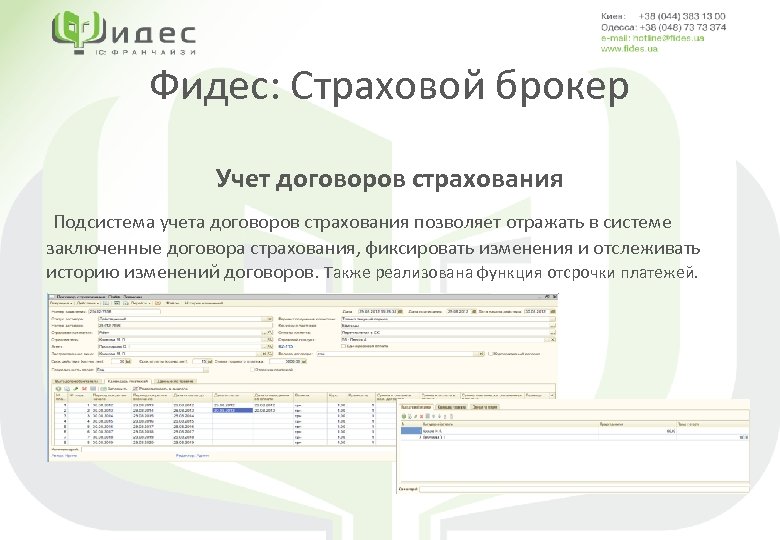Image resolution: width=780 pixels, height=540 pixels.
Task: Select the highlighted blue date cell in payment row 2
Action: click(232, 410)
